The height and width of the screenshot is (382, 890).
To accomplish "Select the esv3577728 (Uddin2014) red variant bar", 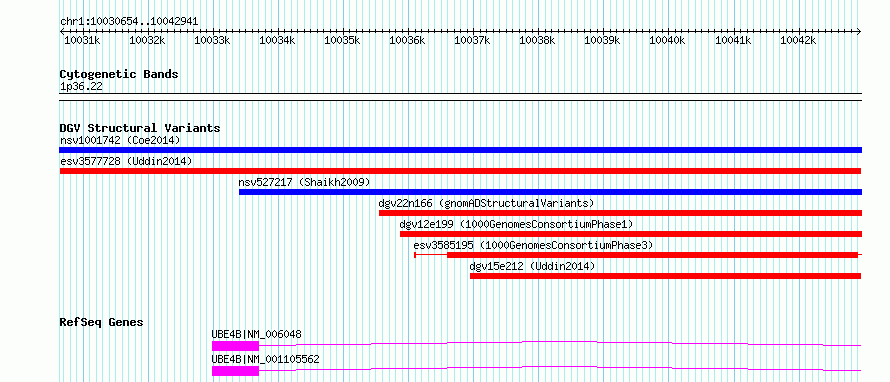I will 460,171.
